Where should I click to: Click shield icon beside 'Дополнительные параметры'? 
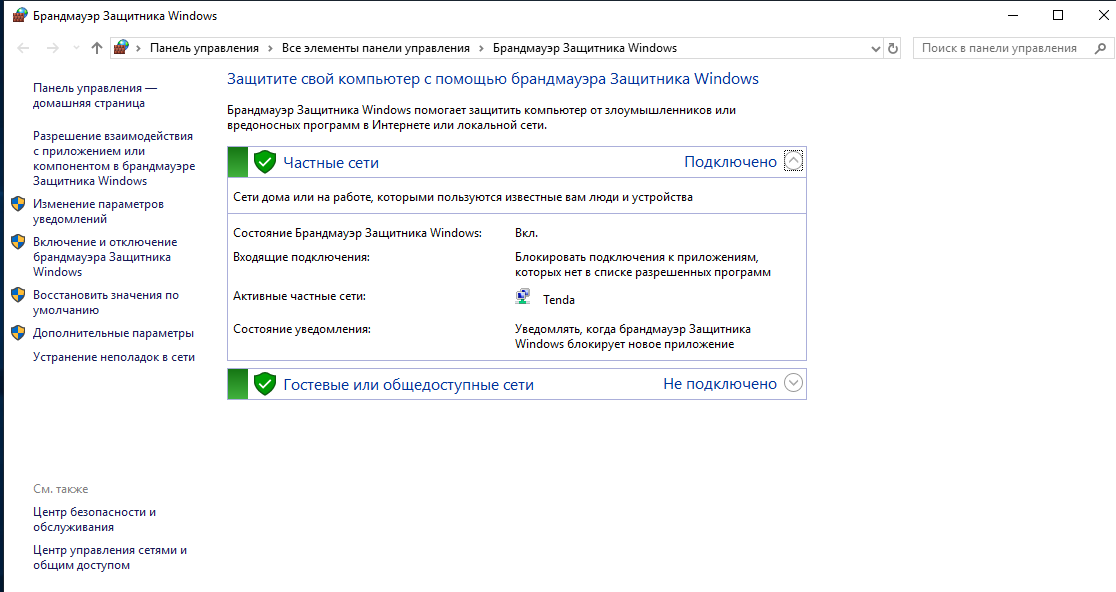tap(19, 333)
